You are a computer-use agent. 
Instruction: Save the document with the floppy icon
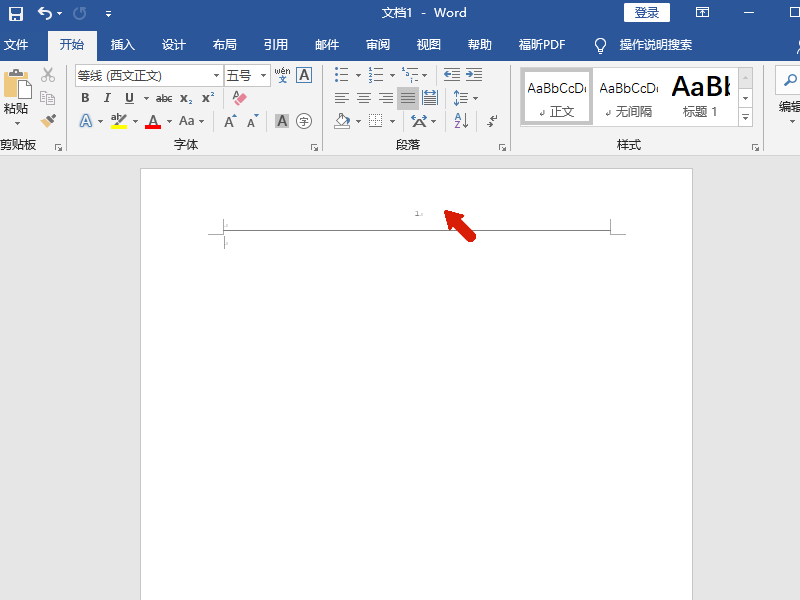pyautogui.click(x=16, y=13)
